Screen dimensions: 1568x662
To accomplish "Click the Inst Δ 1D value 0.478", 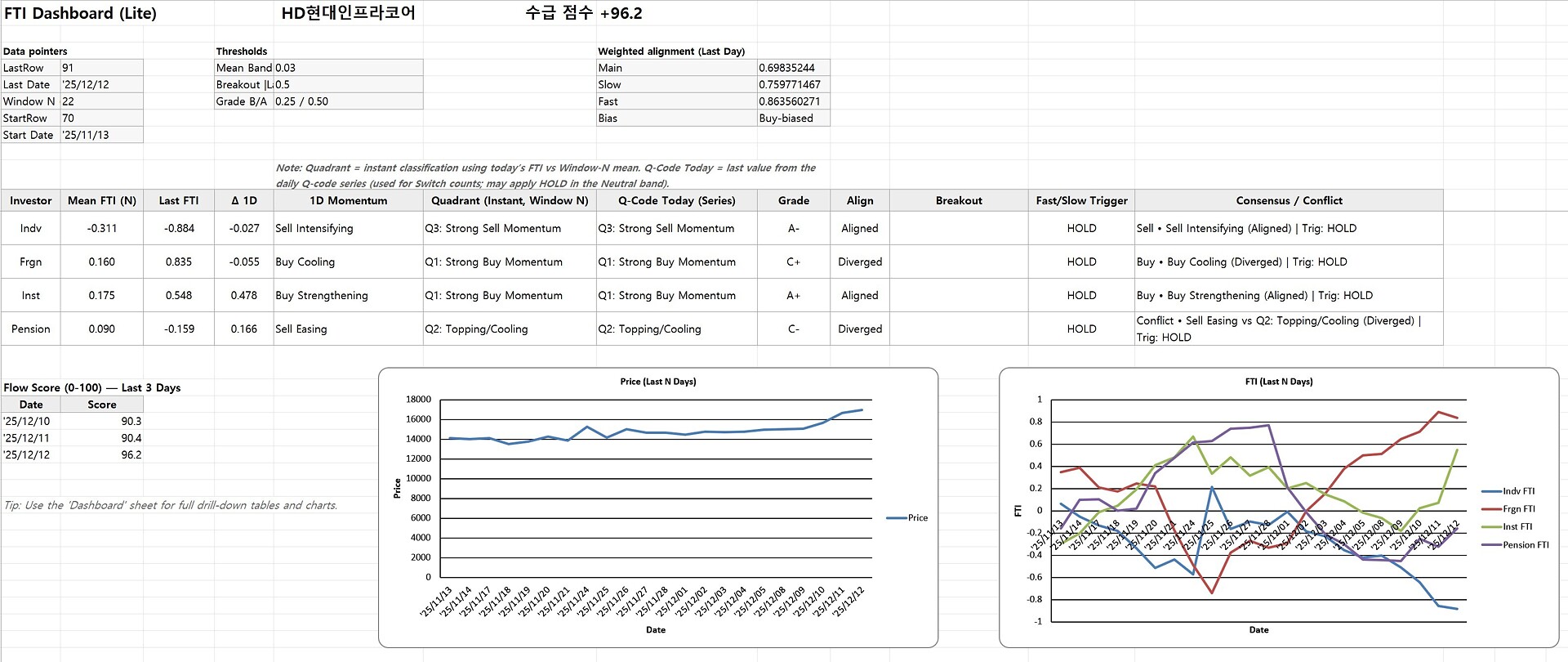I will point(244,296).
